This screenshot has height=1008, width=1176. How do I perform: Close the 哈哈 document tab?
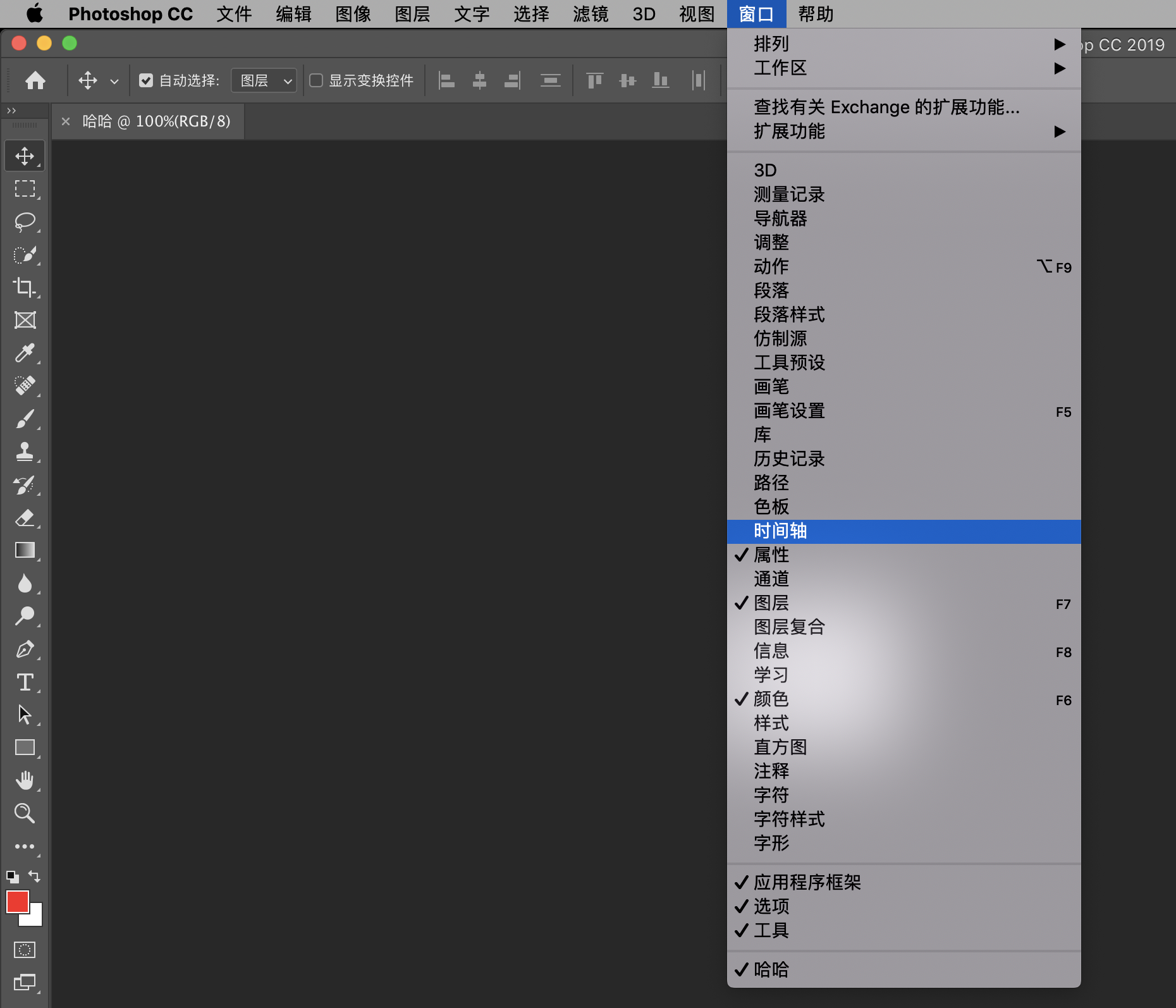click(66, 121)
